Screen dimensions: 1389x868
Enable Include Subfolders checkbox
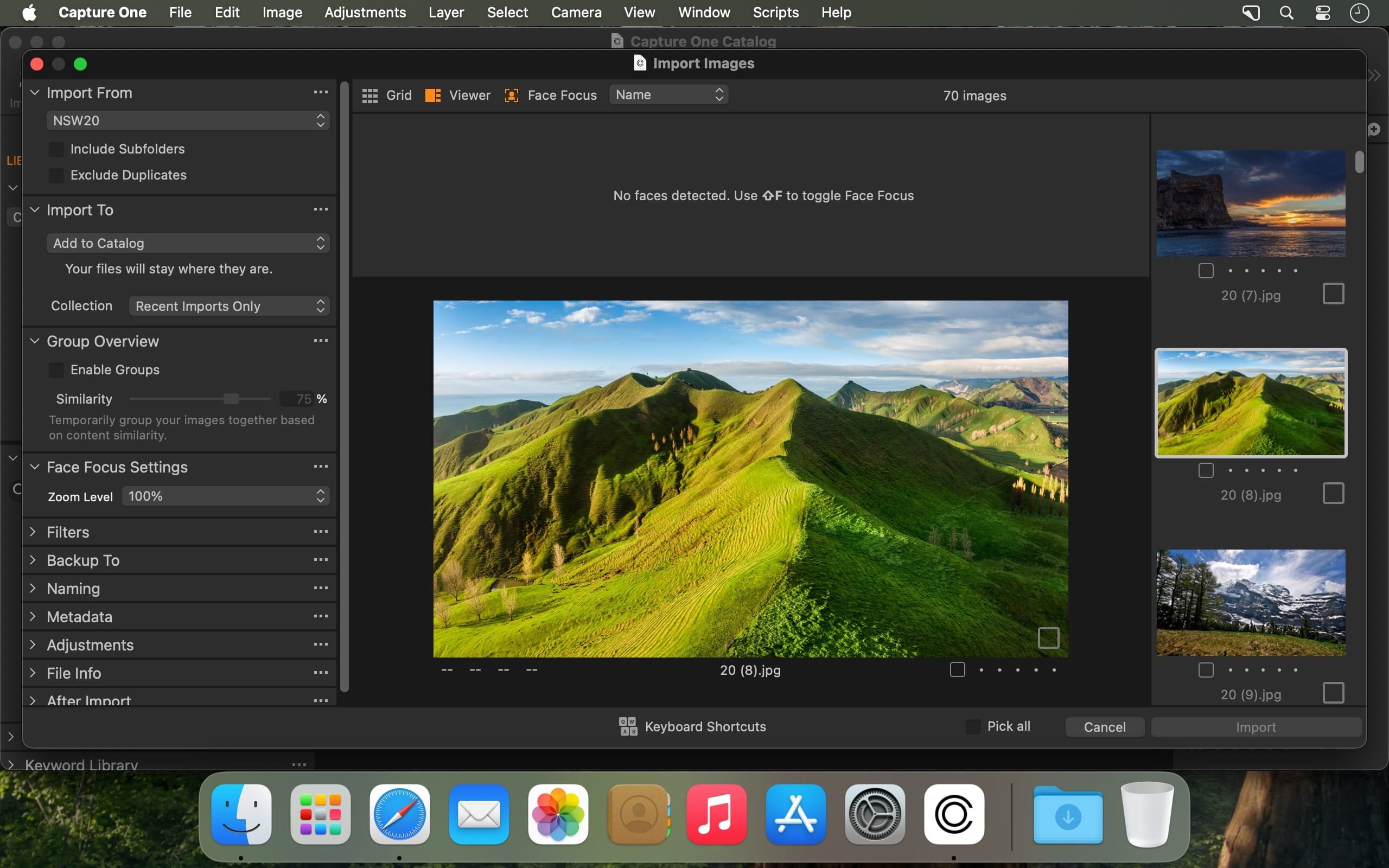coord(56,149)
